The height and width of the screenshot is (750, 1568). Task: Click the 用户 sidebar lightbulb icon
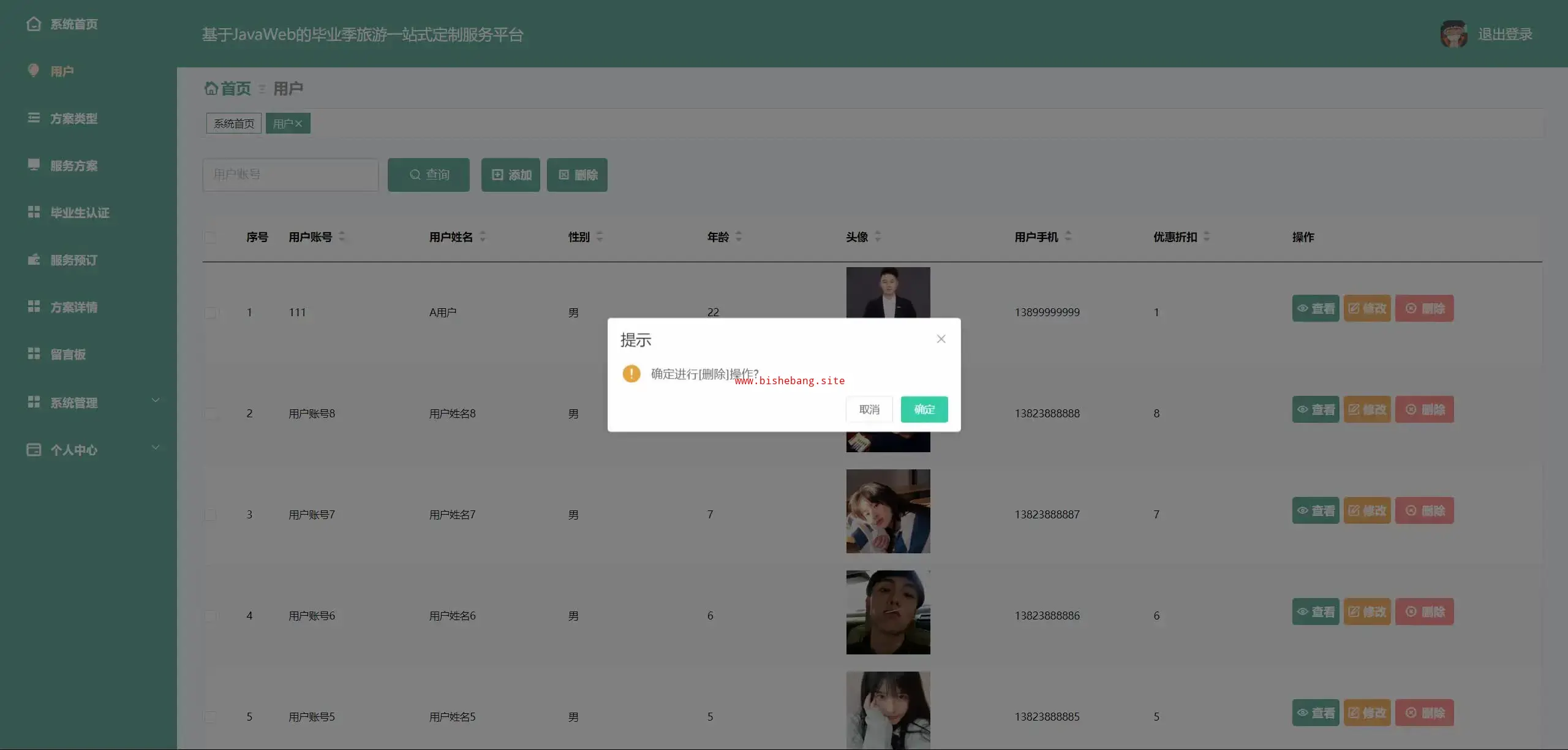pyautogui.click(x=34, y=70)
